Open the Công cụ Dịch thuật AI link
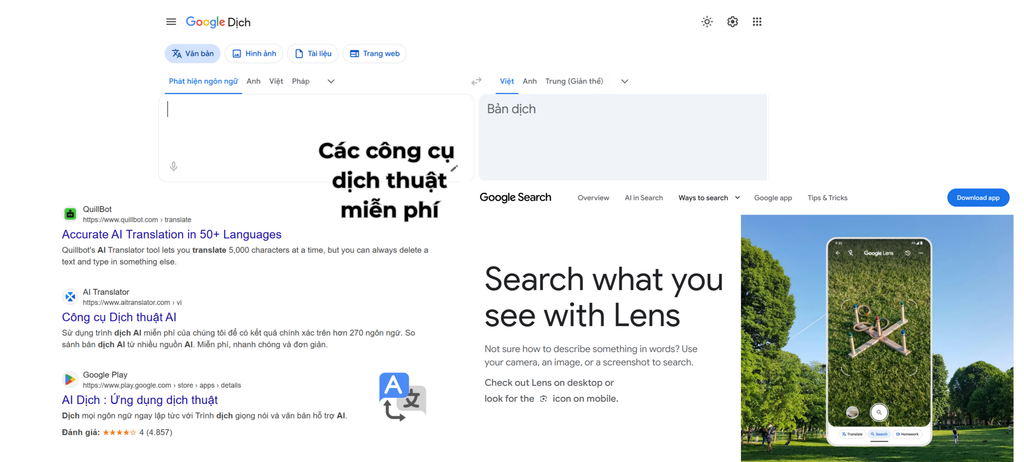This screenshot has height=462, width=1024. coord(120,317)
